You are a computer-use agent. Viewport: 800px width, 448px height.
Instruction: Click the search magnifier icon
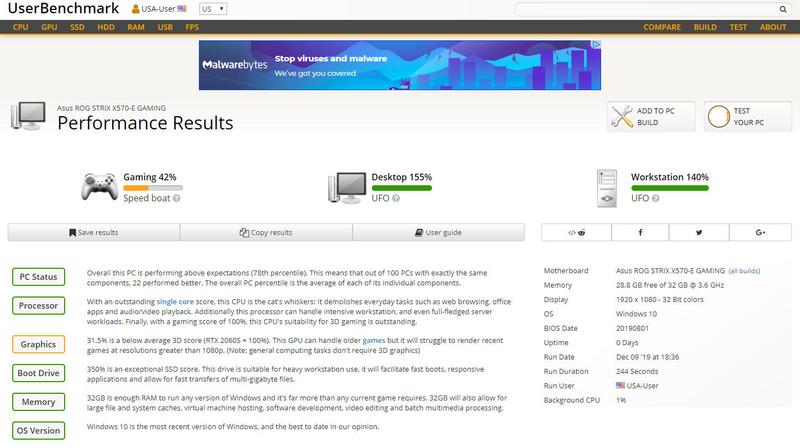click(x=782, y=9)
